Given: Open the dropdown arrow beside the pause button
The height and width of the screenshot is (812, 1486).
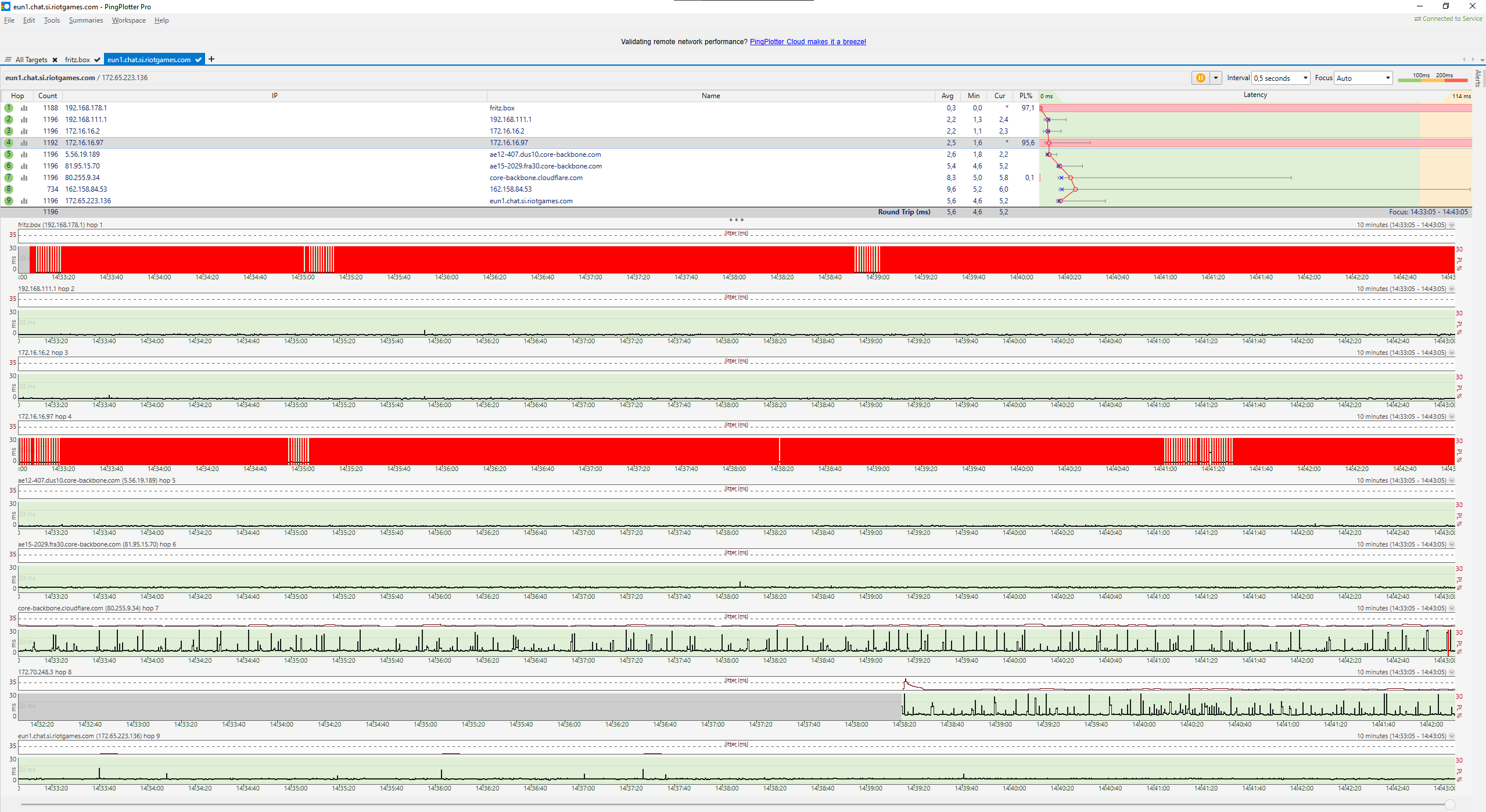Looking at the screenshot, I should click(x=1215, y=78).
